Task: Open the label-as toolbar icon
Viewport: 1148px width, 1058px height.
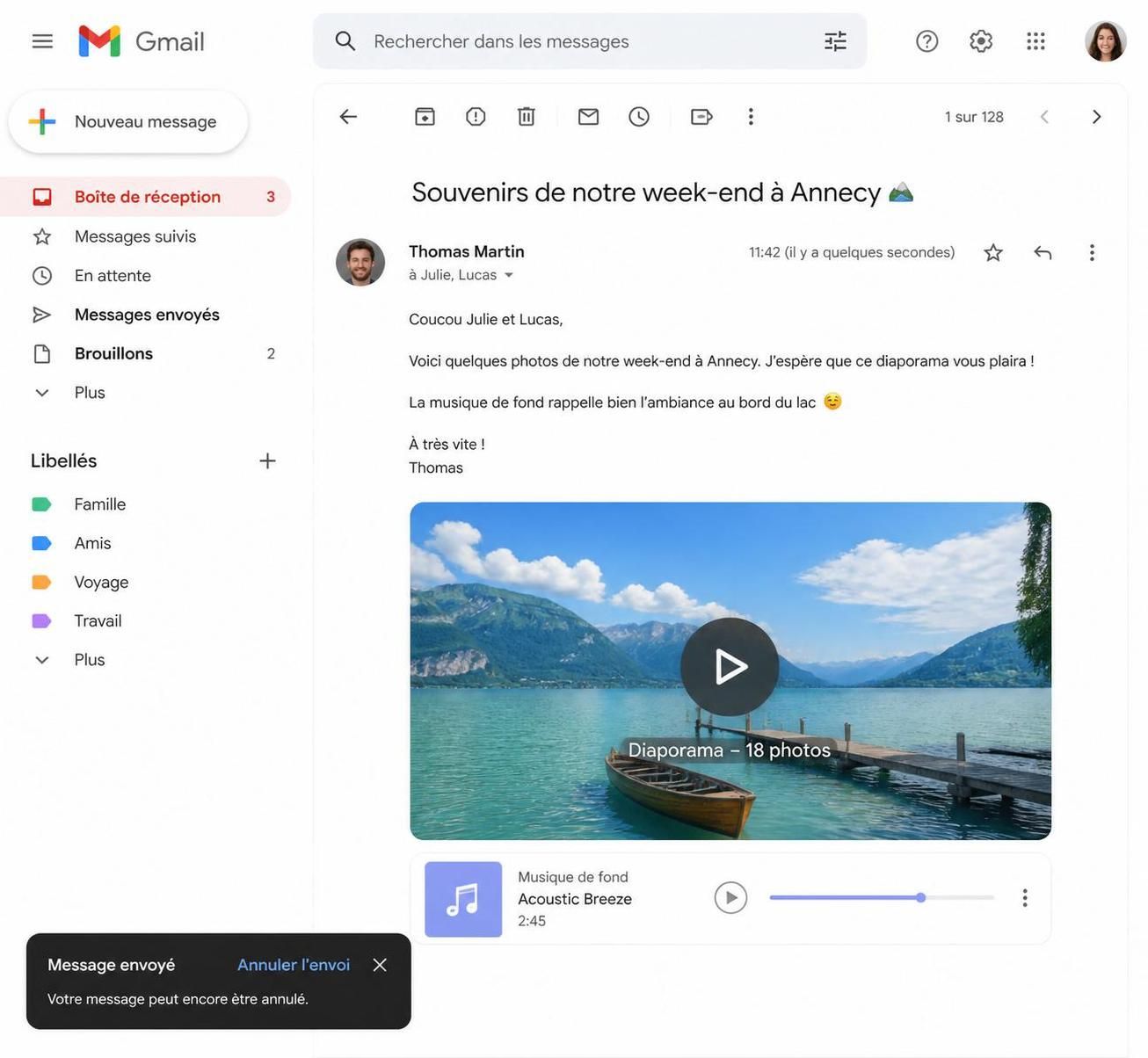Action: tap(701, 117)
